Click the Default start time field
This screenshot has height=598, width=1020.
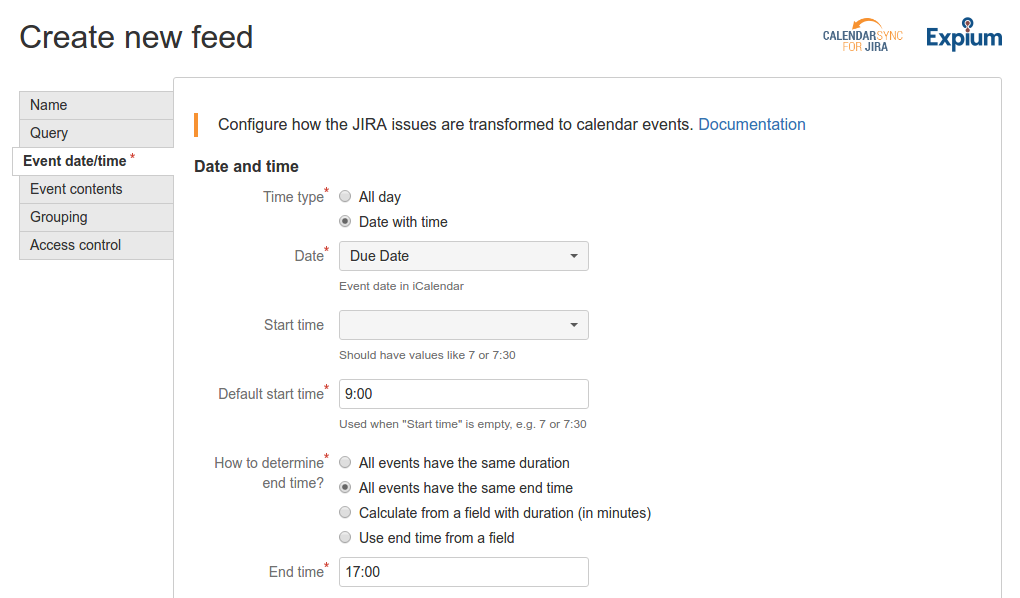coord(463,394)
